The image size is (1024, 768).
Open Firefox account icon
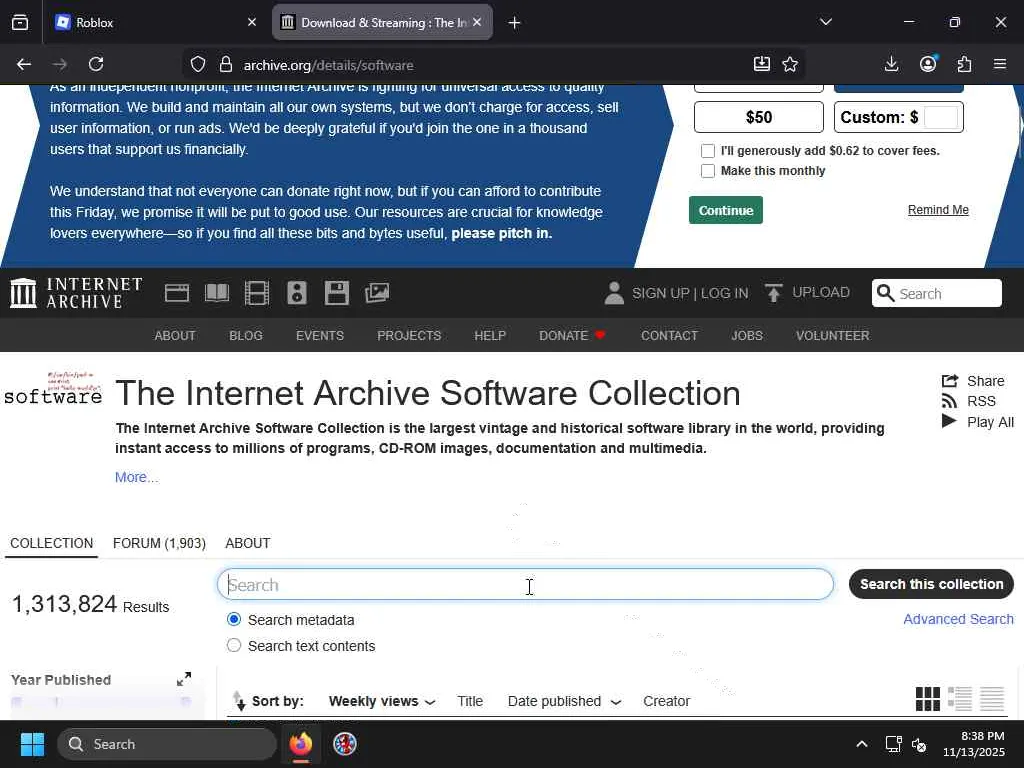(928, 63)
